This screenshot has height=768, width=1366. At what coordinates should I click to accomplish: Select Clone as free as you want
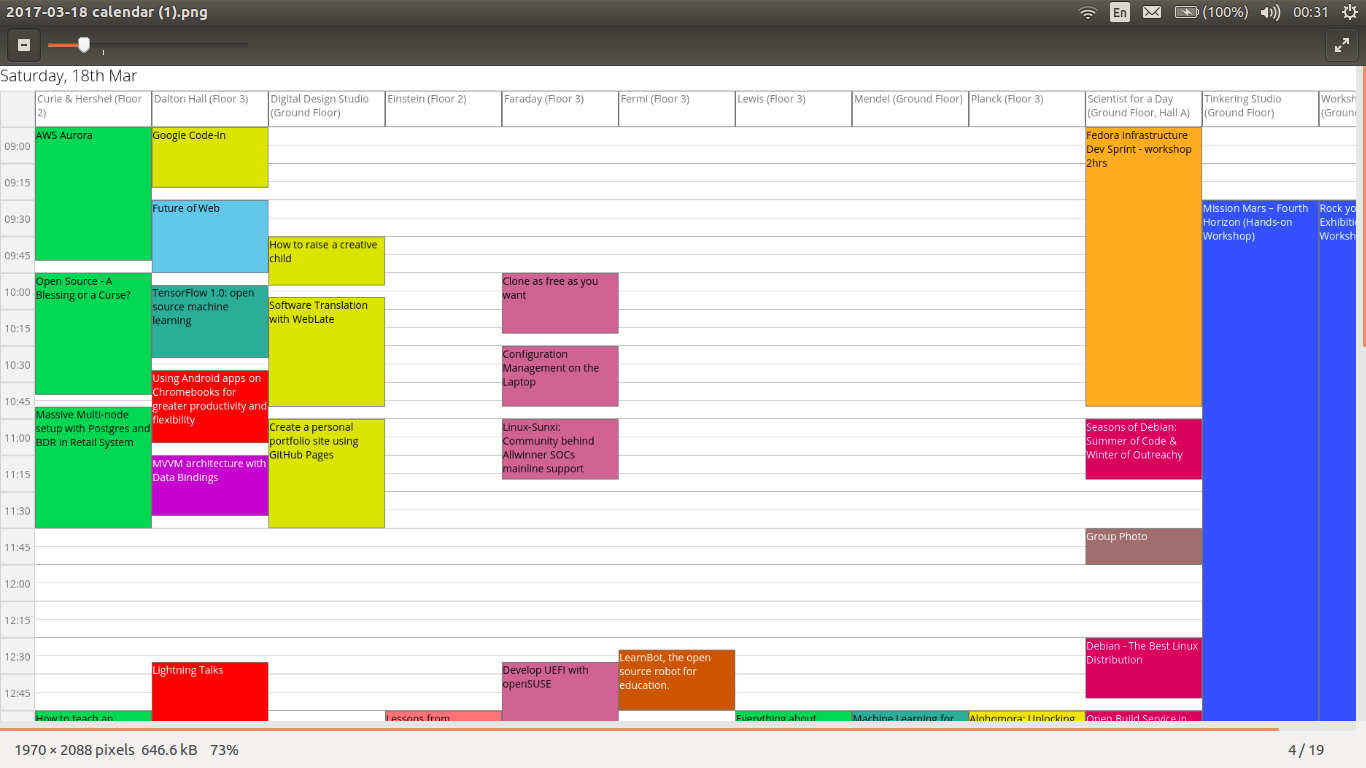coord(560,303)
